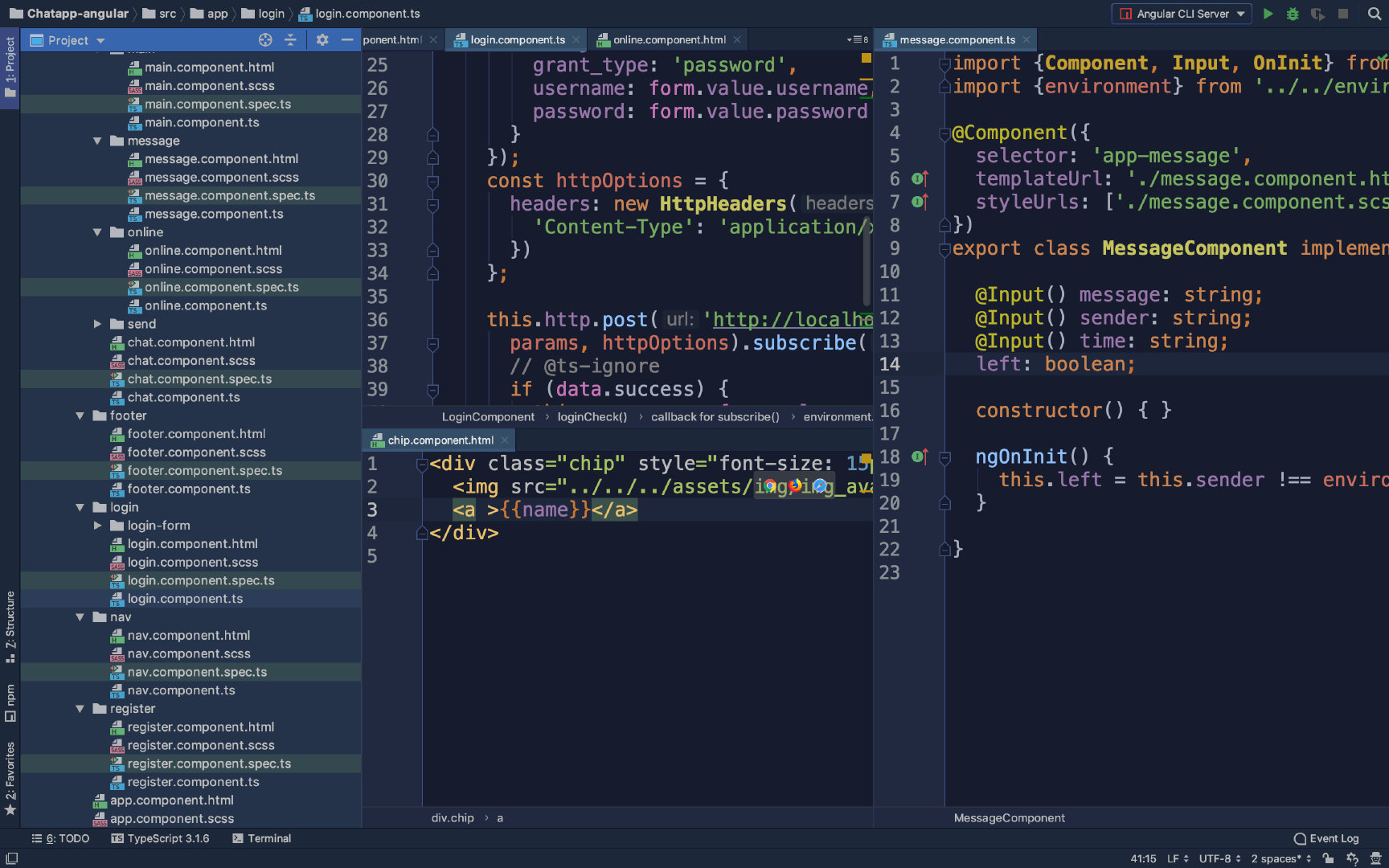Open Project panel settings gear
Viewport: 1389px width, 868px height.
click(x=322, y=39)
